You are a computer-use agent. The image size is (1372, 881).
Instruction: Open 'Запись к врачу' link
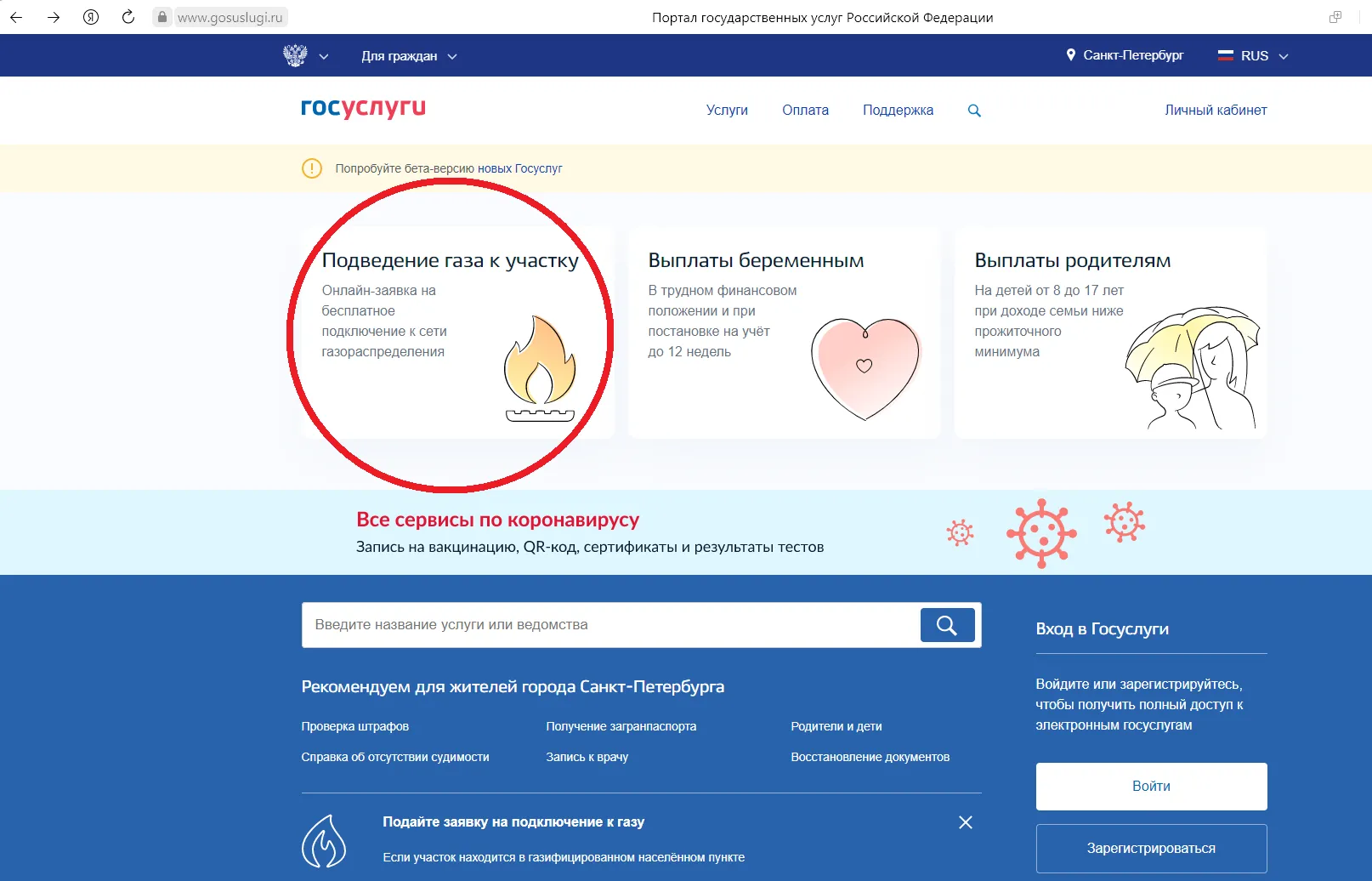pos(587,757)
